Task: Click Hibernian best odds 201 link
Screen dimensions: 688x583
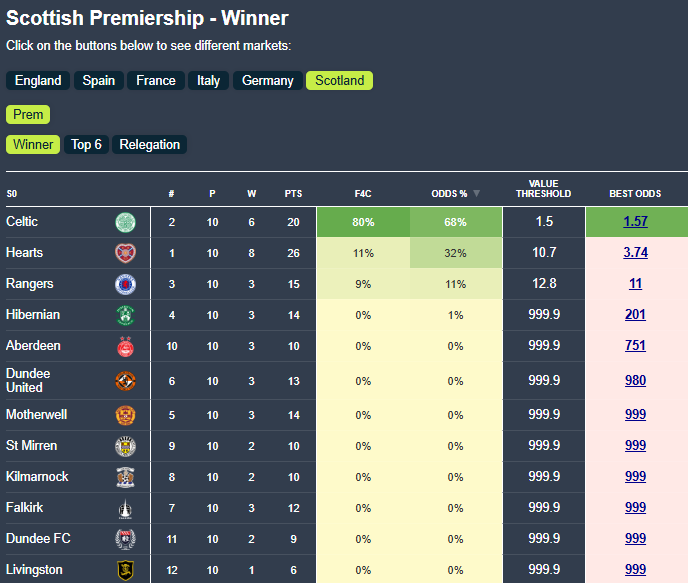Action: pyautogui.click(x=635, y=315)
